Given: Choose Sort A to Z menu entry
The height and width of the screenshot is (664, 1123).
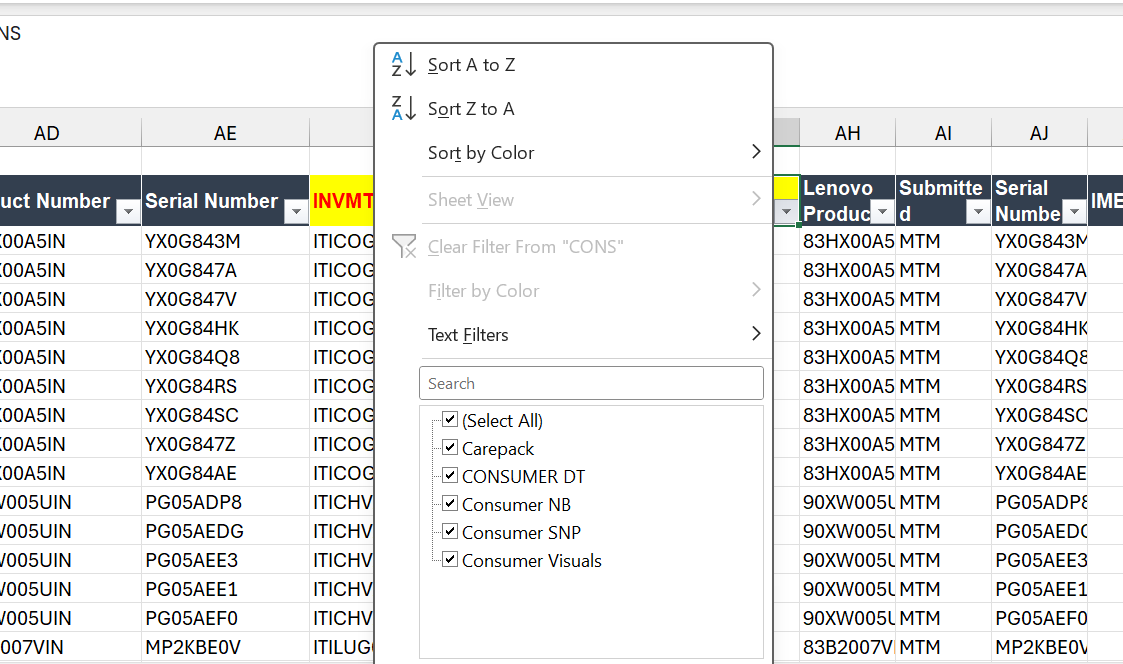Looking at the screenshot, I should 471,65.
